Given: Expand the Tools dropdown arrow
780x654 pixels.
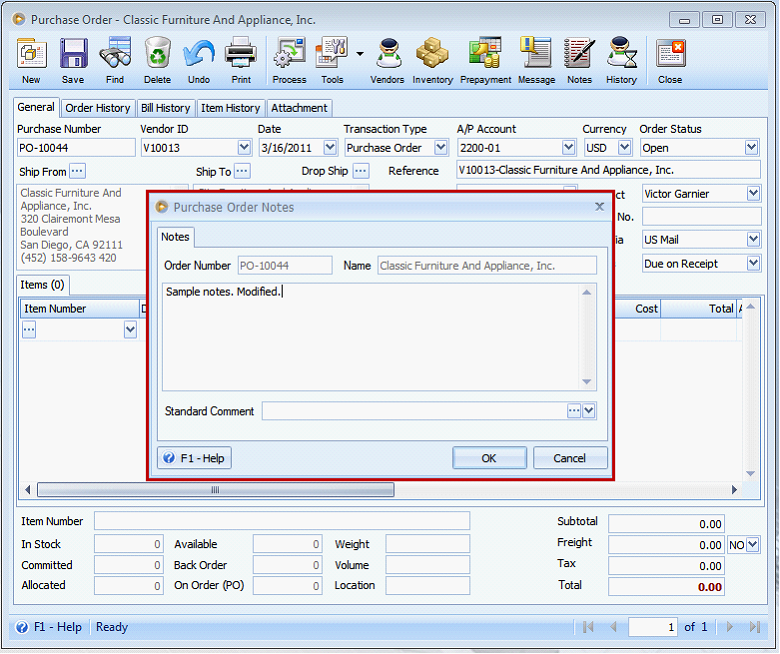Looking at the screenshot, I should (360, 54).
